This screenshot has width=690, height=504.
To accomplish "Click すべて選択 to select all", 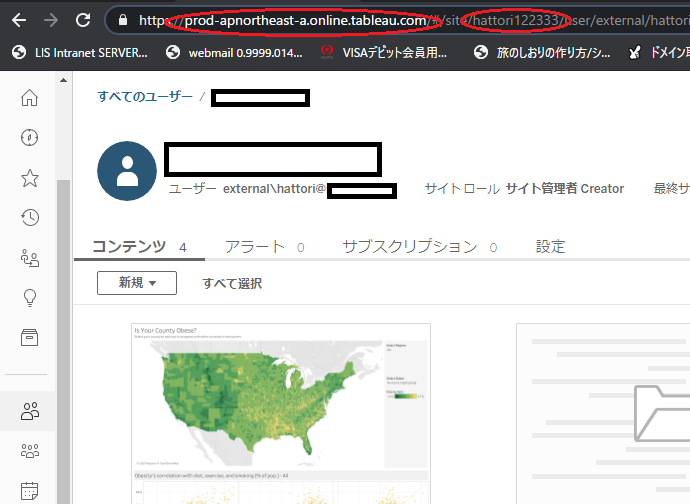I will click(x=232, y=283).
